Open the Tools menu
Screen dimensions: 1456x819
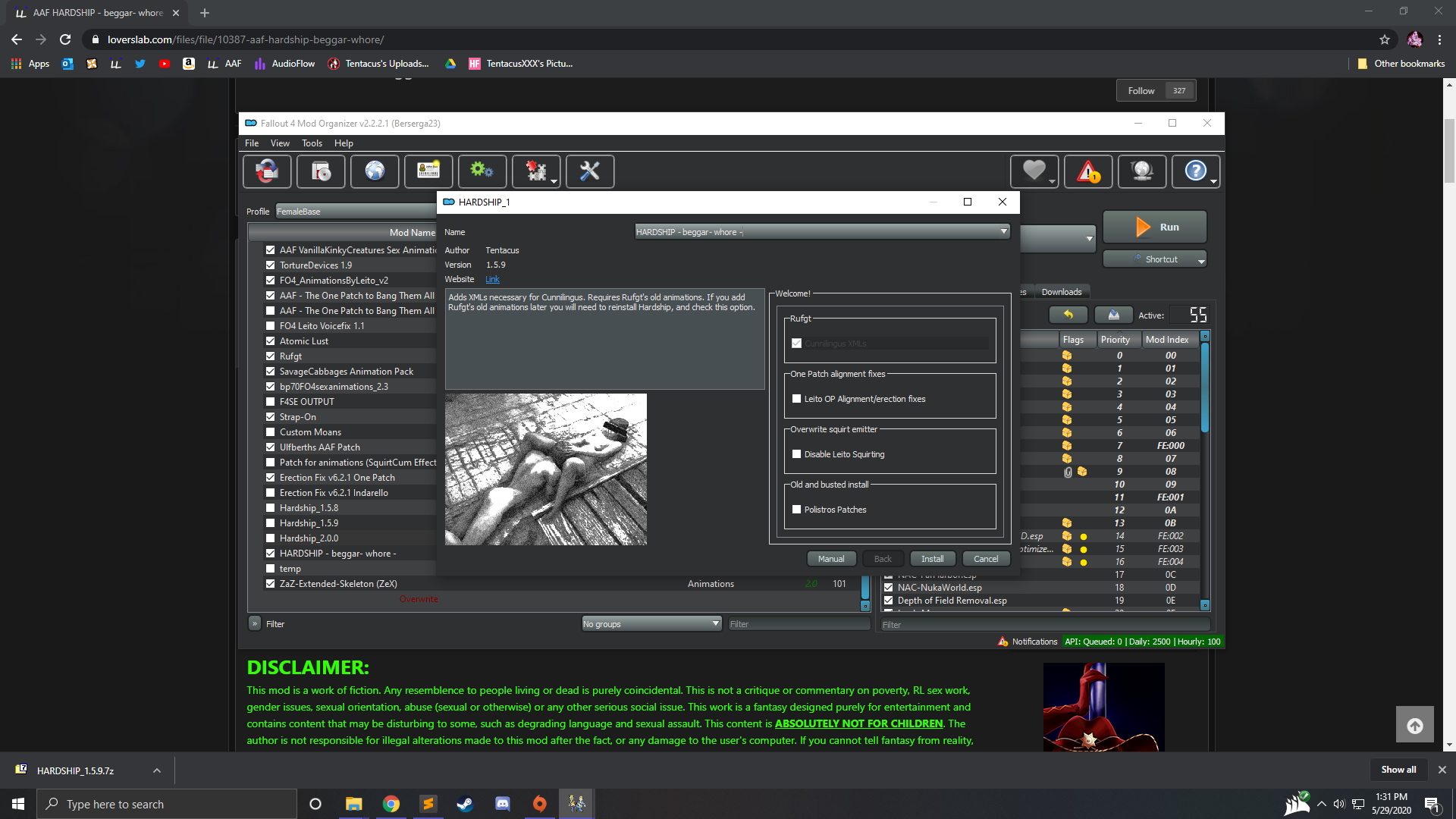[312, 143]
